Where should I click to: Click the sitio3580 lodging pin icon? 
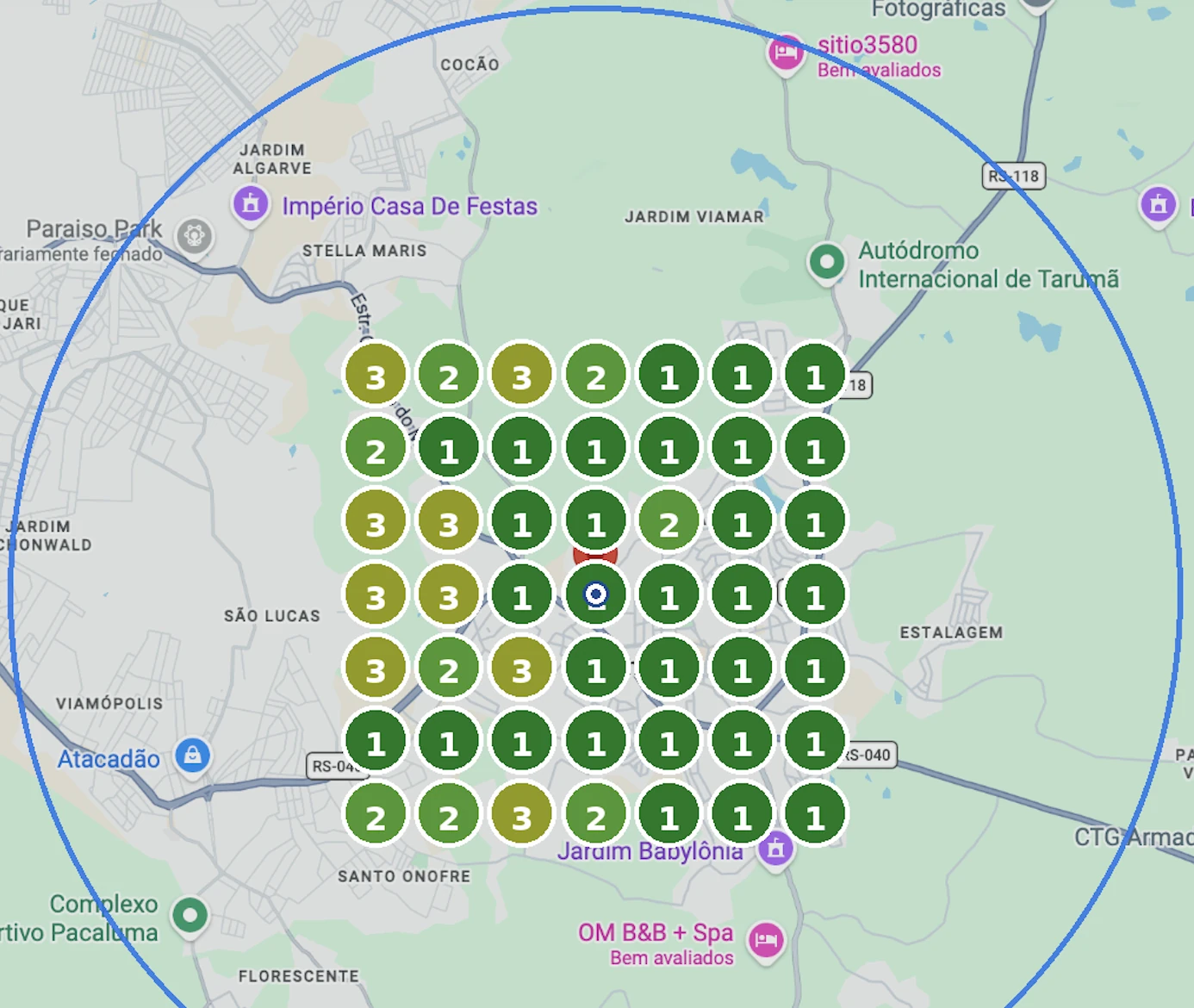pos(785,54)
